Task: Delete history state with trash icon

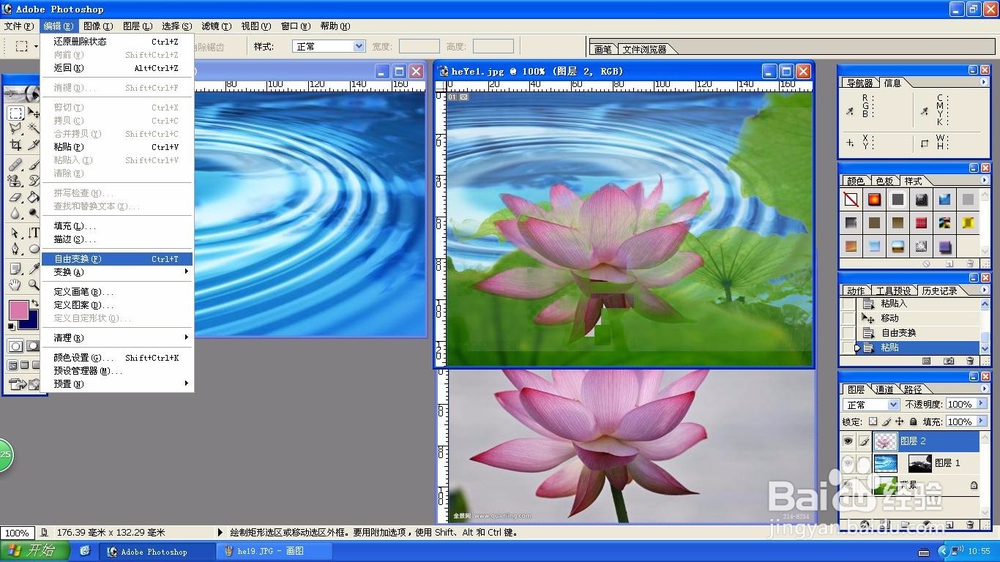Action: tap(969, 360)
